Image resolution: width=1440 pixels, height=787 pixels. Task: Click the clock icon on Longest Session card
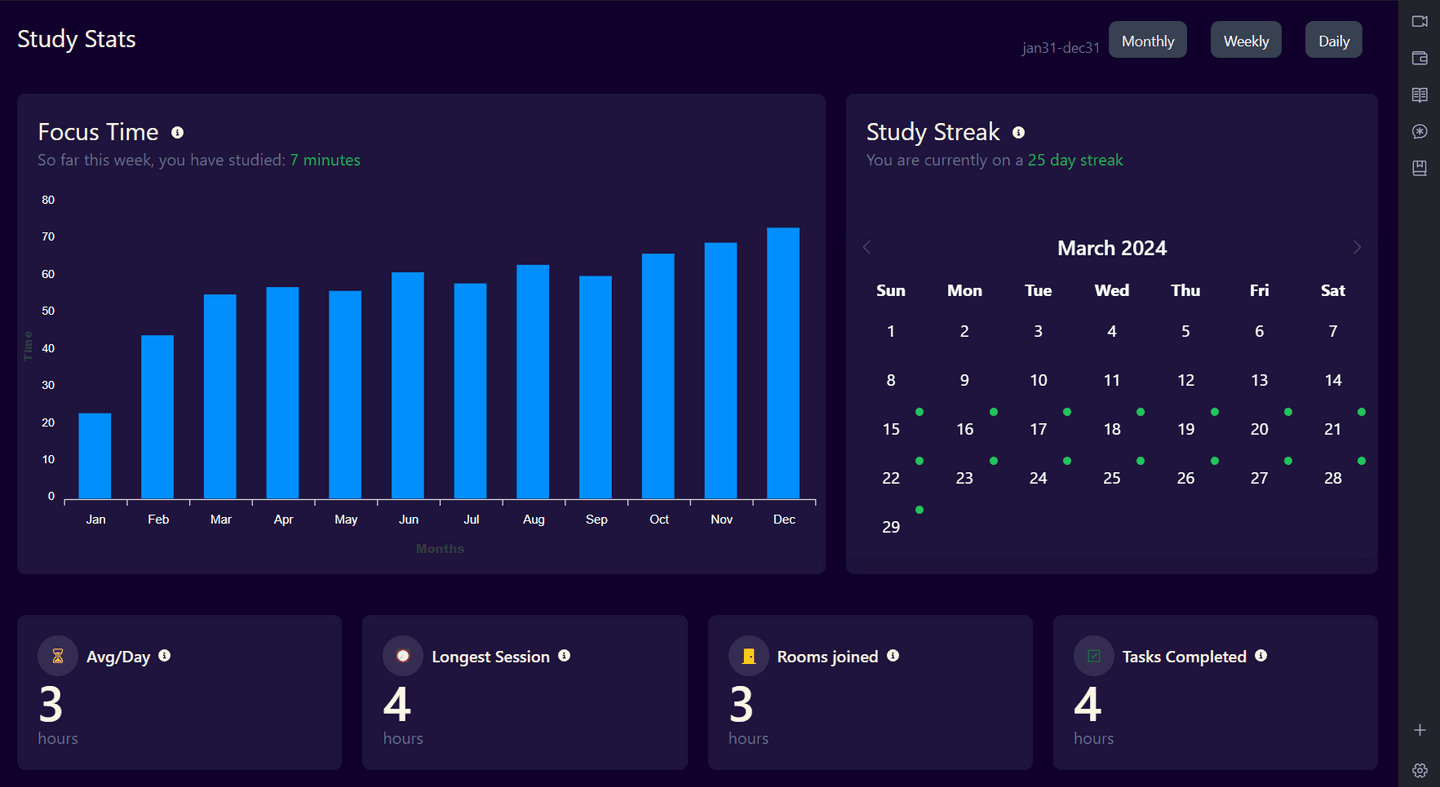pos(403,656)
